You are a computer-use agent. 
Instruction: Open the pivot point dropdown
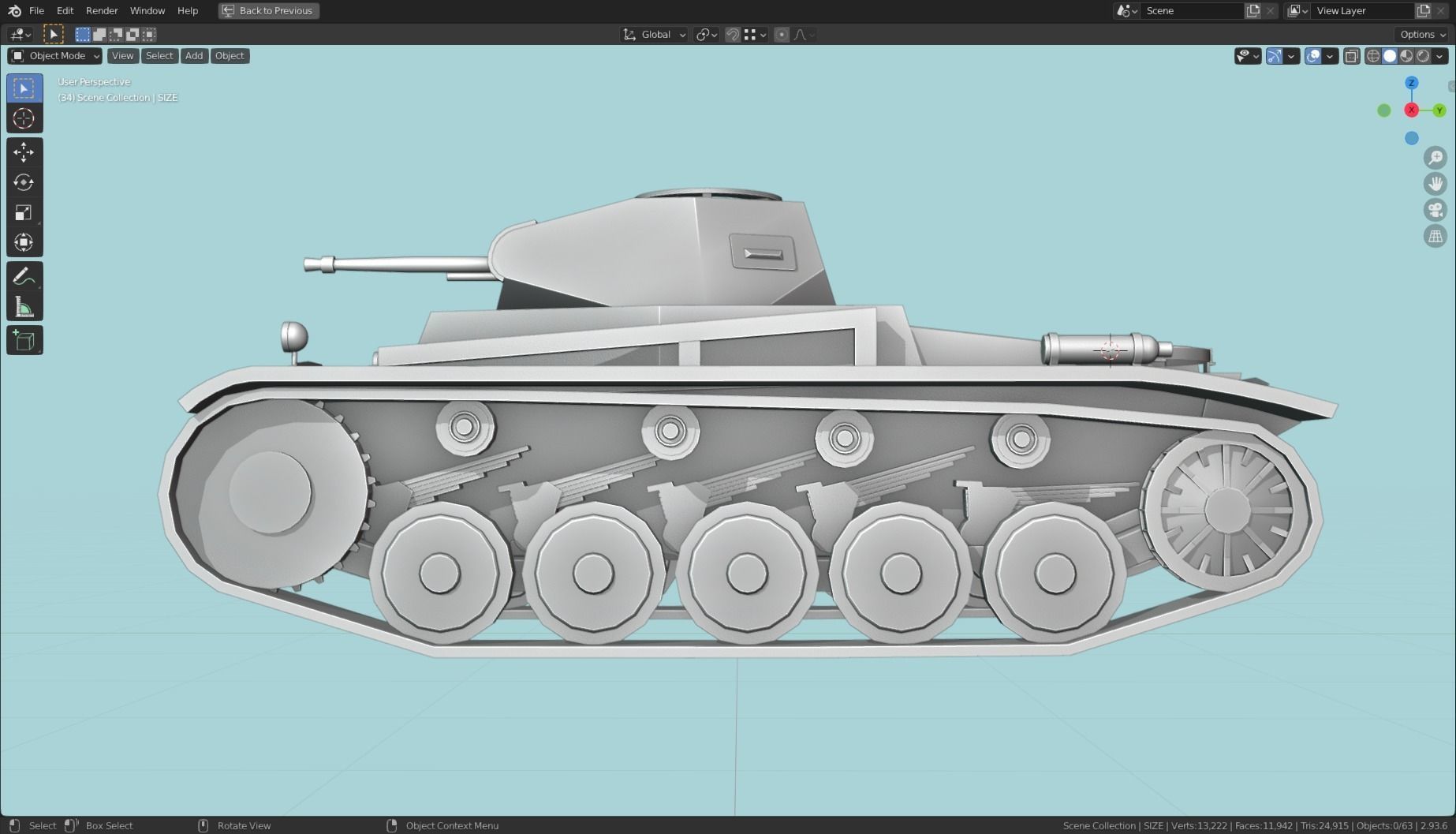pos(706,34)
